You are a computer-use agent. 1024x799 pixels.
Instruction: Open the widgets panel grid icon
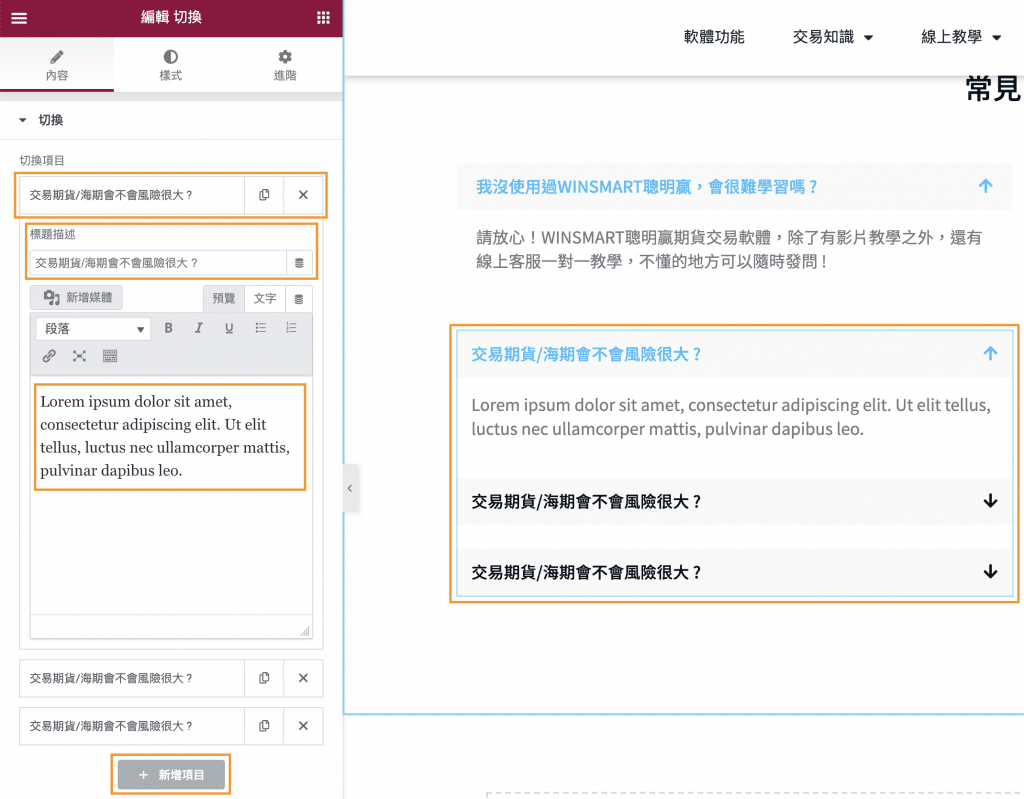coord(322,18)
